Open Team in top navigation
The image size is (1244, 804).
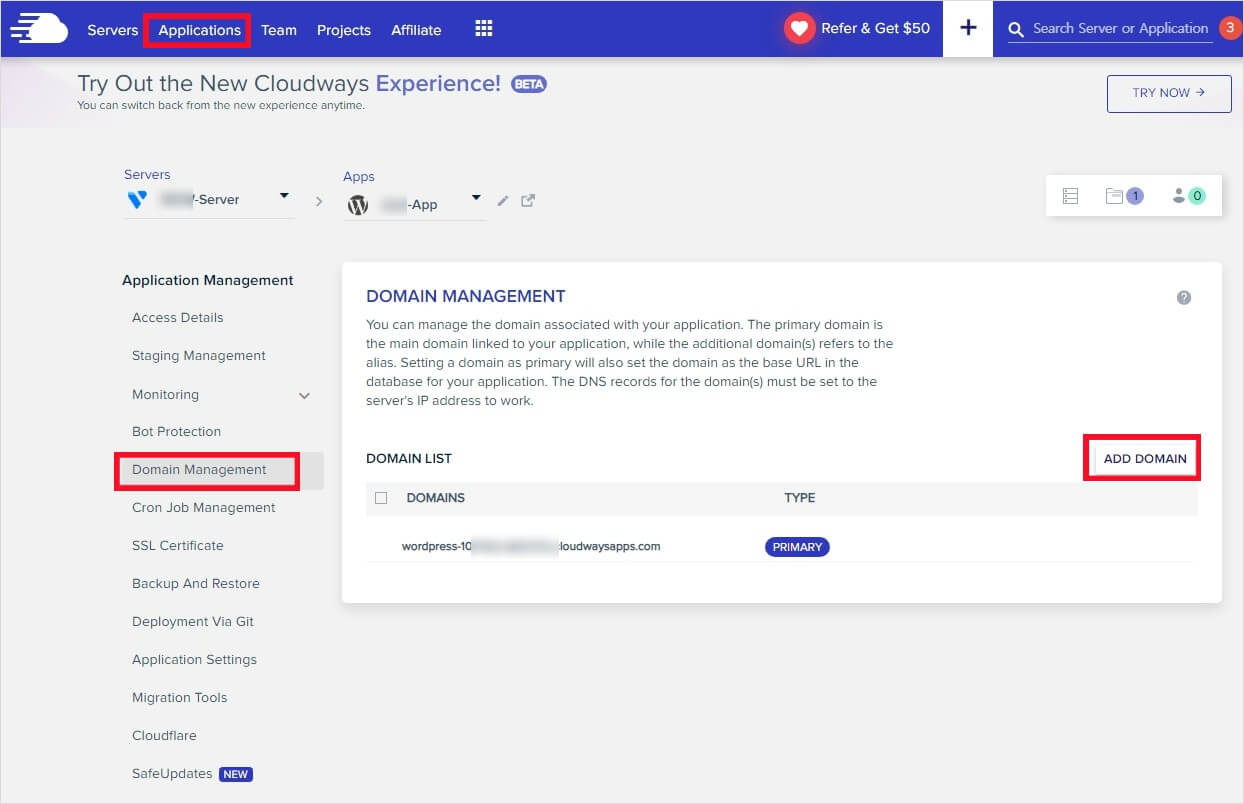(x=279, y=30)
